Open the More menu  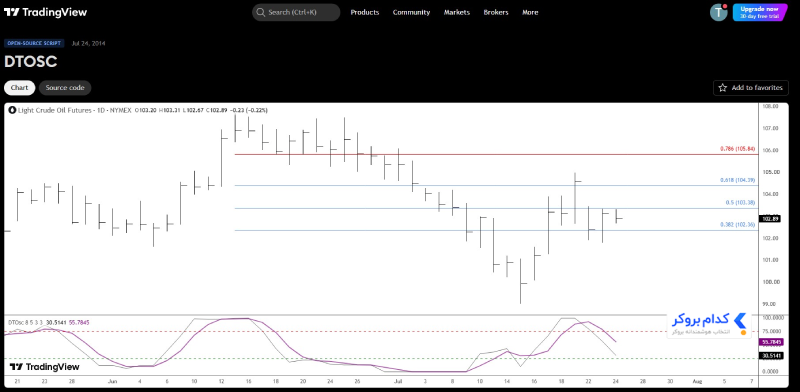(530, 12)
